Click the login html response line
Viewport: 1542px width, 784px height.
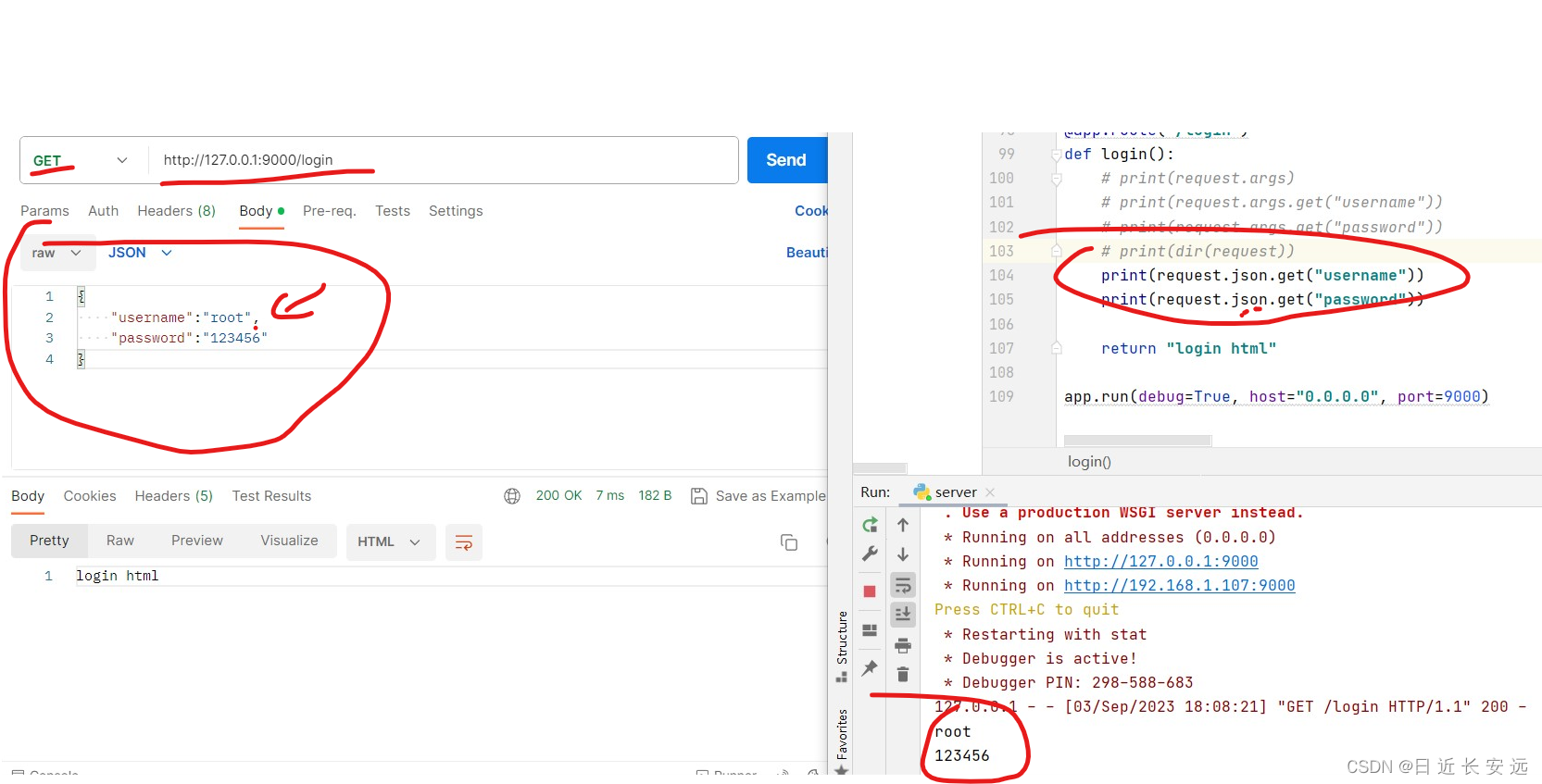click(x=117, y=576)
